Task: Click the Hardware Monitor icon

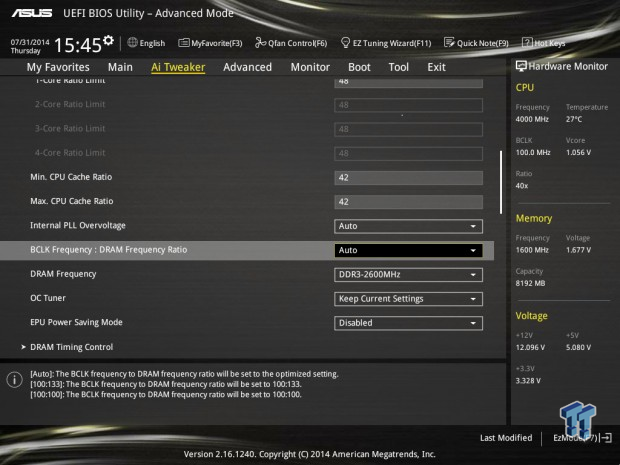Action: (521, 66)
